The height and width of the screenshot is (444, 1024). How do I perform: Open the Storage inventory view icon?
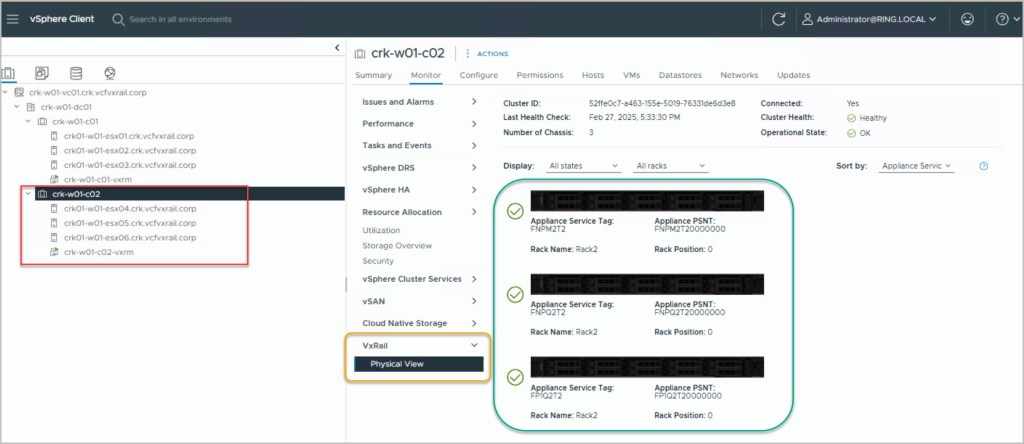[76, 73]
